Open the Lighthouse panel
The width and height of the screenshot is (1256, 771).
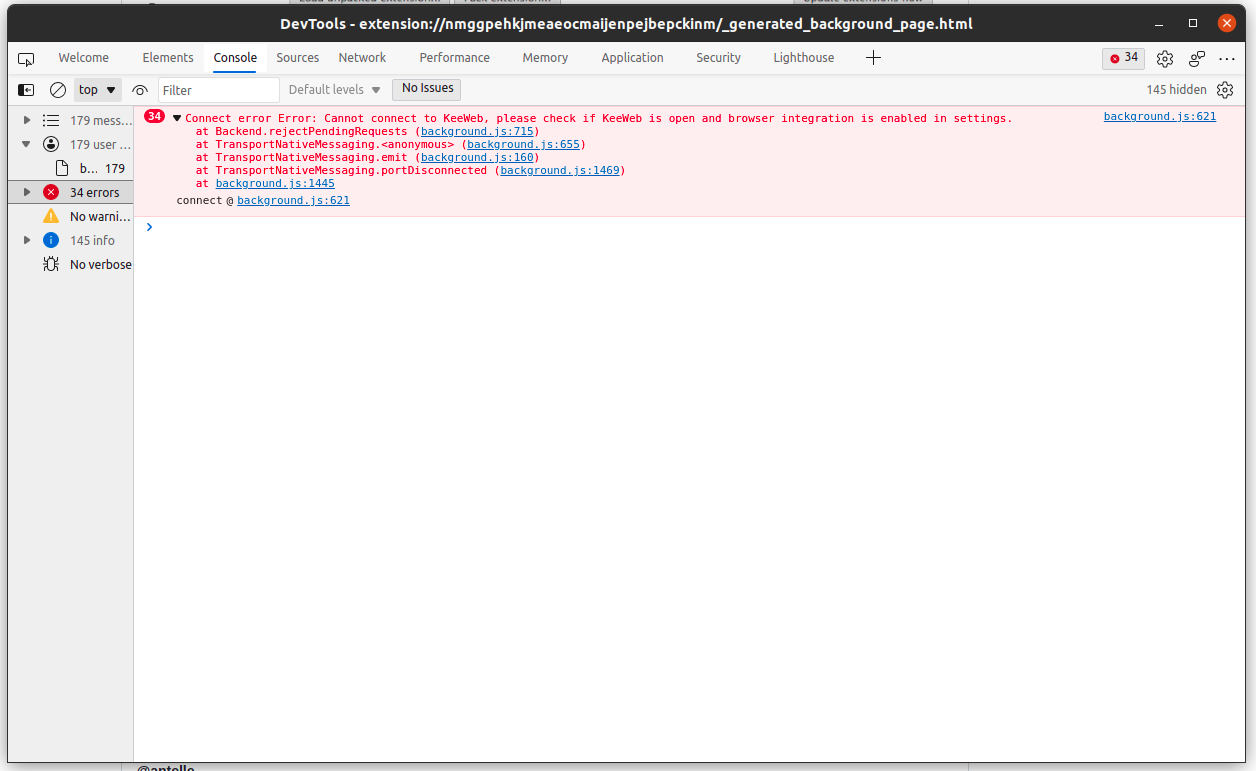tap(803, 58)
